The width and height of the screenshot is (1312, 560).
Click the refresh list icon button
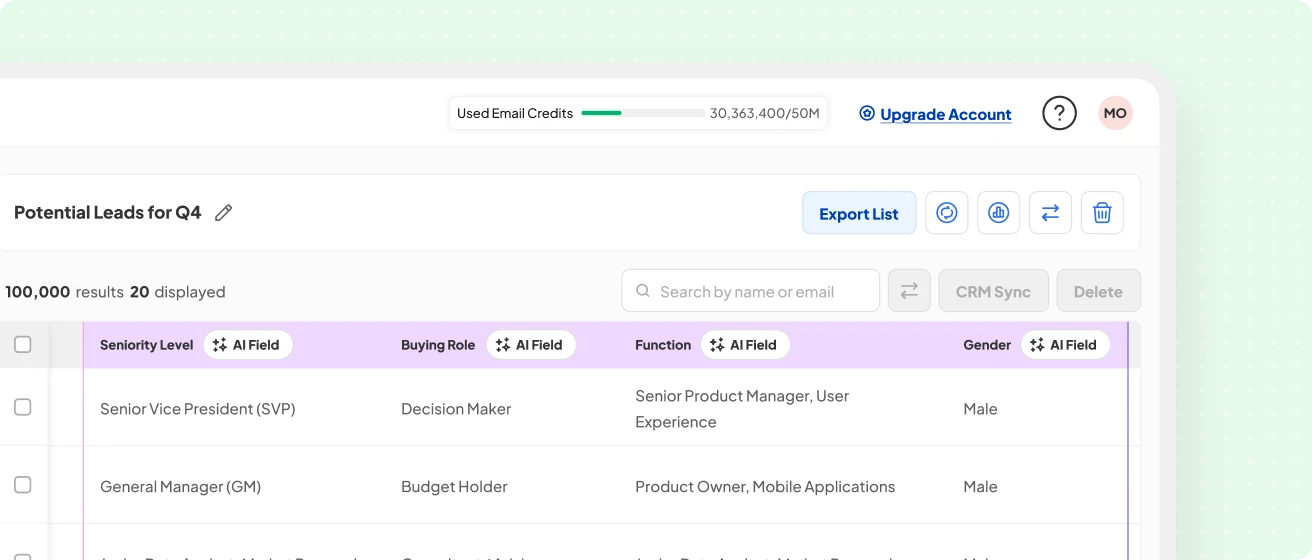coord(946,213)
